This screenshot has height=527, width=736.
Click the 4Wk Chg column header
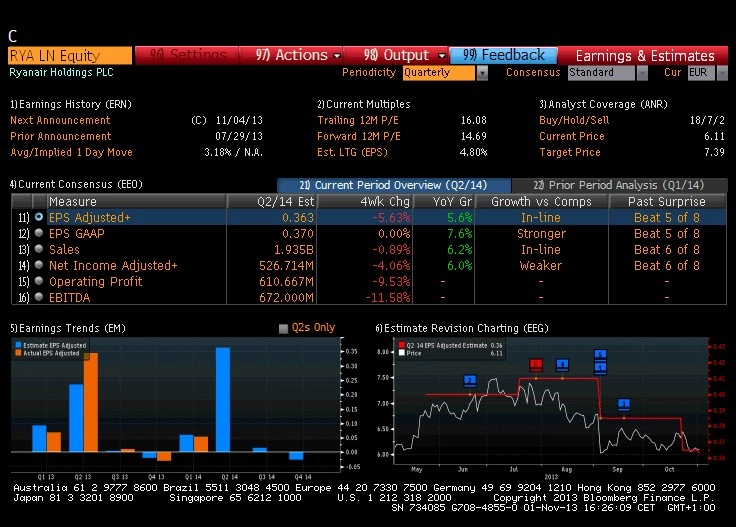365,201
